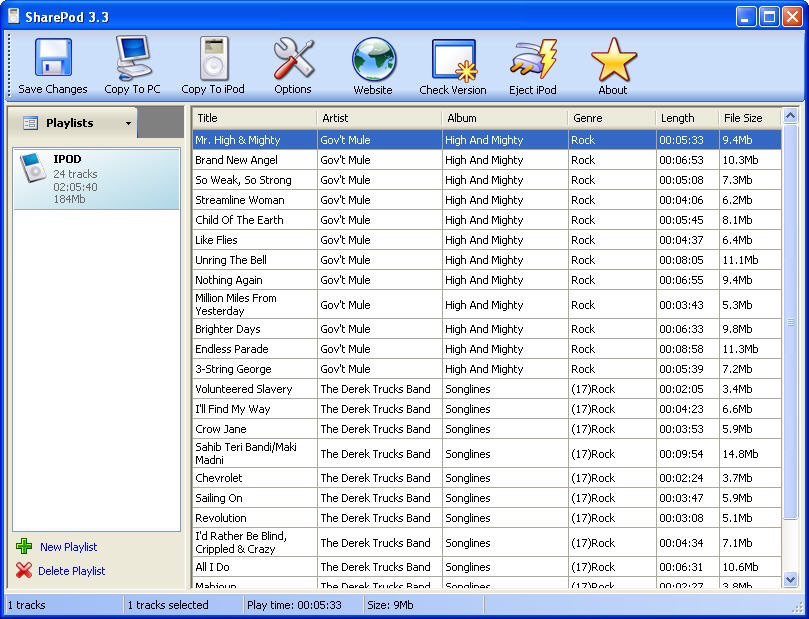Select the IPOD 24 tracks playlist entry
Viewport: 809px width, 619px height.
(x=96, y=179)
